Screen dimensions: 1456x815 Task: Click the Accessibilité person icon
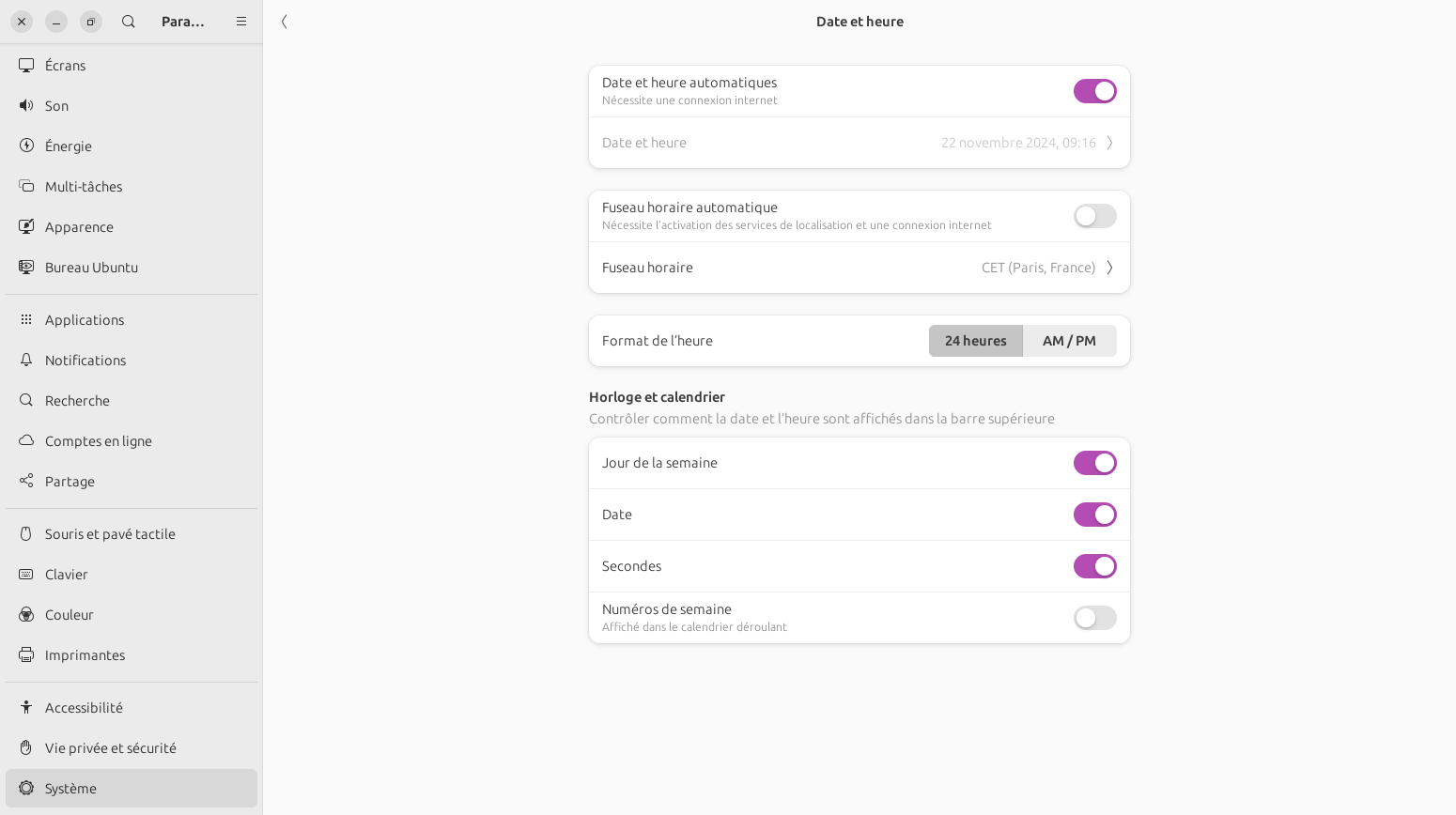tap(26, 707)
